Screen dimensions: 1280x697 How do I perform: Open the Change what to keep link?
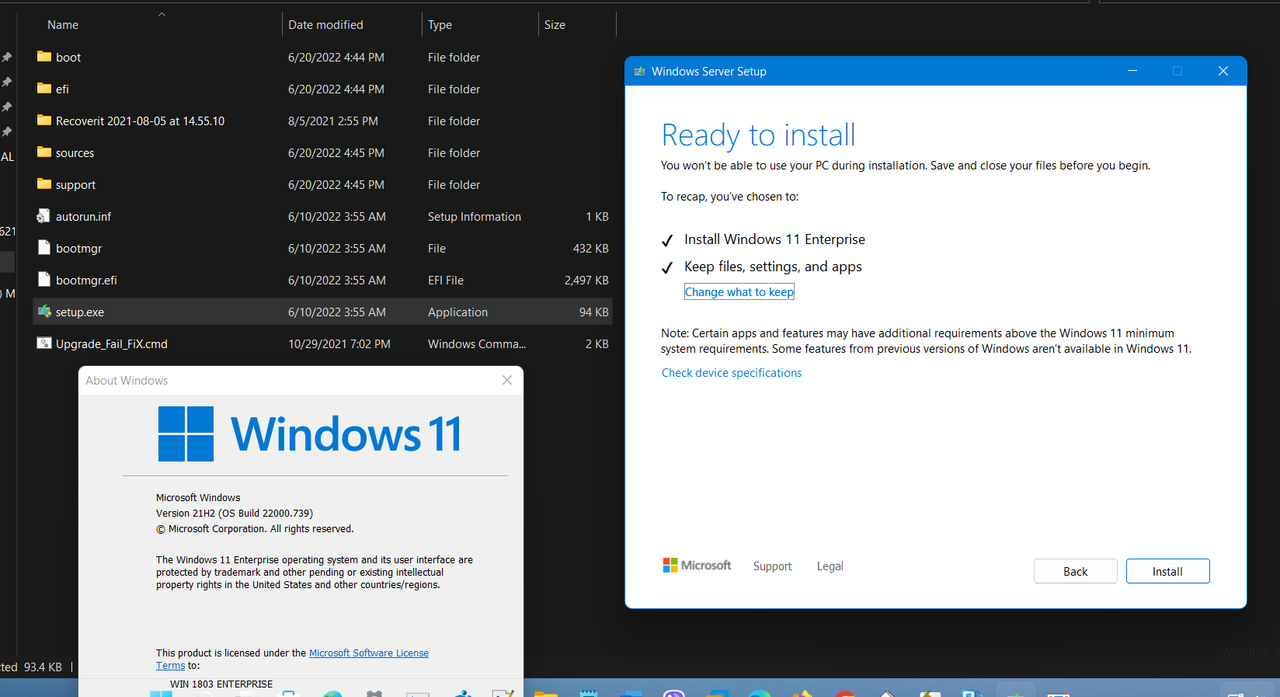[739, 292]
